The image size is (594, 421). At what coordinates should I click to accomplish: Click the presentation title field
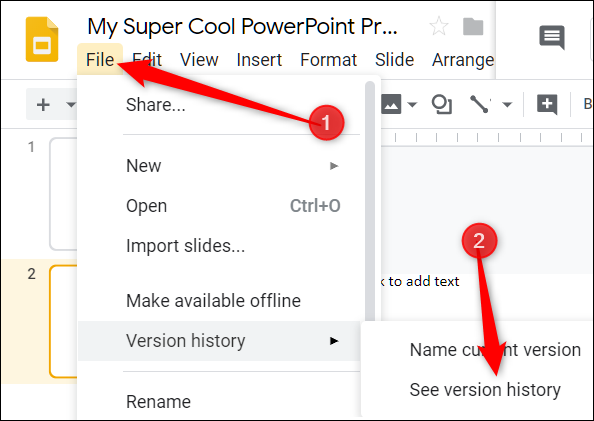click(x=242, y=26)
